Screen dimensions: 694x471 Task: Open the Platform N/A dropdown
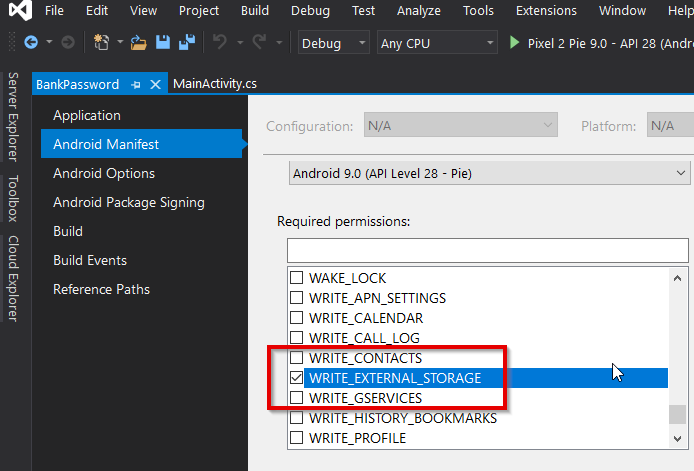pyautogui.click(x=670, y=125)
